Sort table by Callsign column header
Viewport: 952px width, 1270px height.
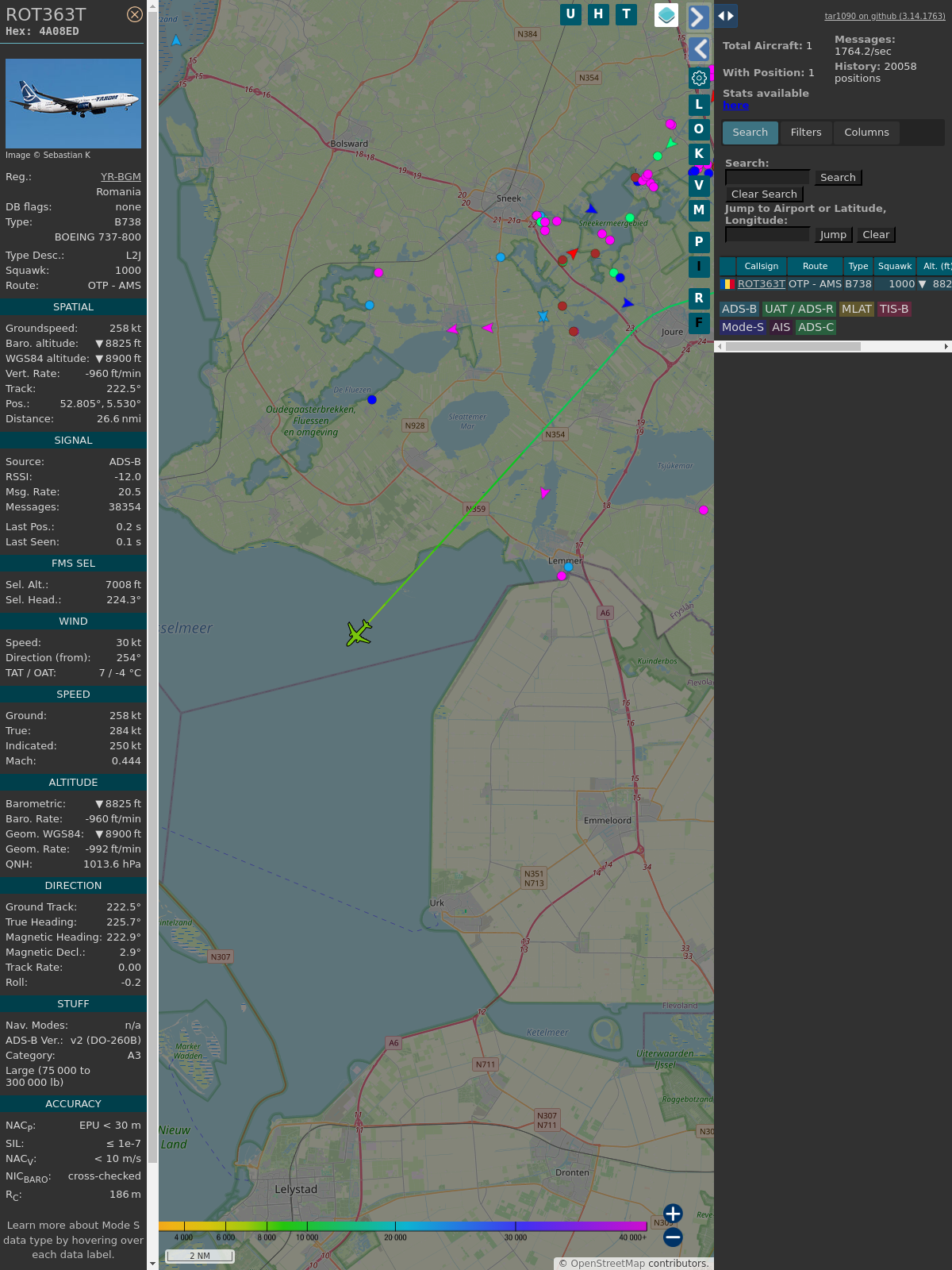point(761,267)
